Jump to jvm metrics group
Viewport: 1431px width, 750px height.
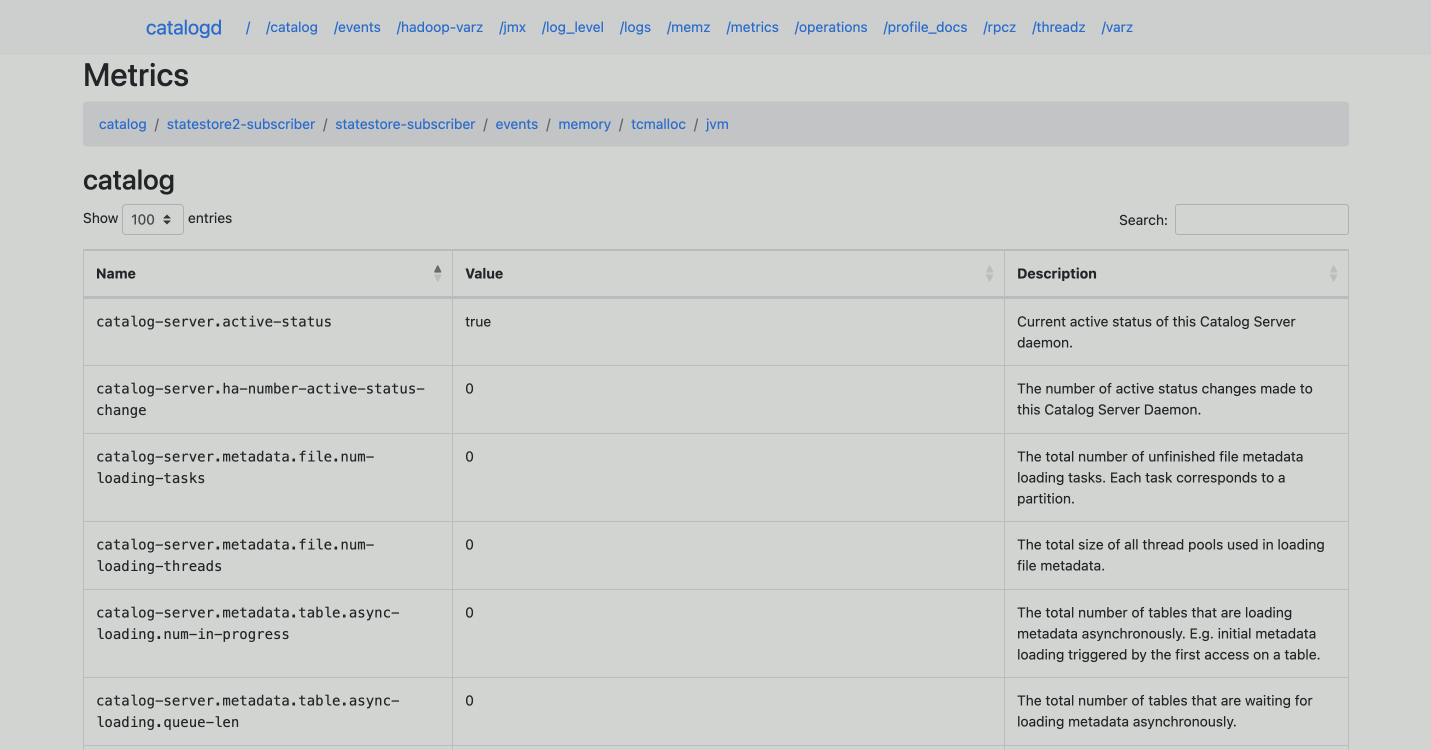(x=717, y=124)
